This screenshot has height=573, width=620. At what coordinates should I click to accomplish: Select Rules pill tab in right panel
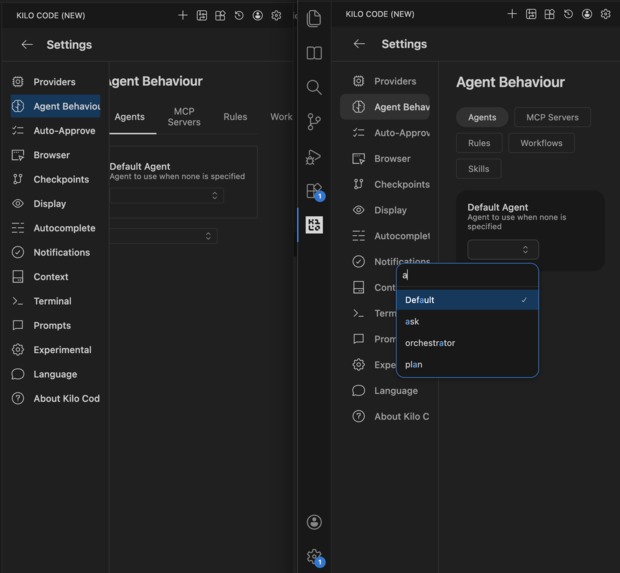coord(479,143)
